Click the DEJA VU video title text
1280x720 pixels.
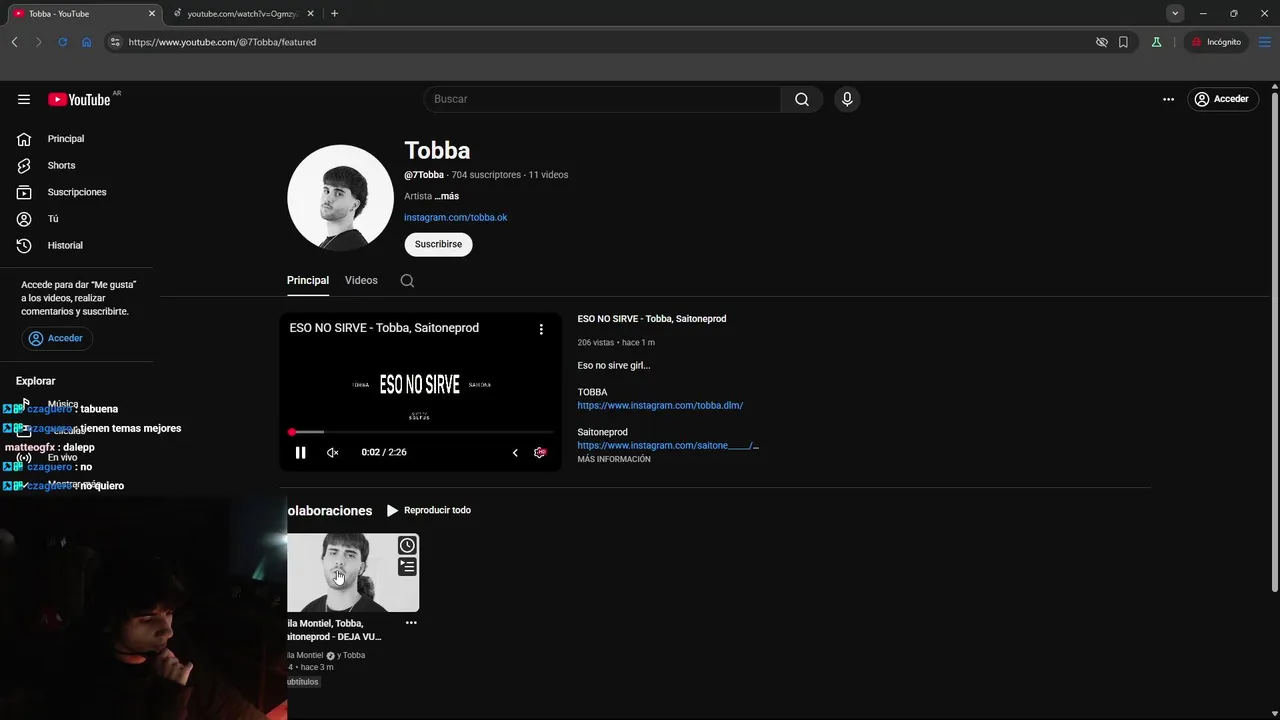[334, 630]
